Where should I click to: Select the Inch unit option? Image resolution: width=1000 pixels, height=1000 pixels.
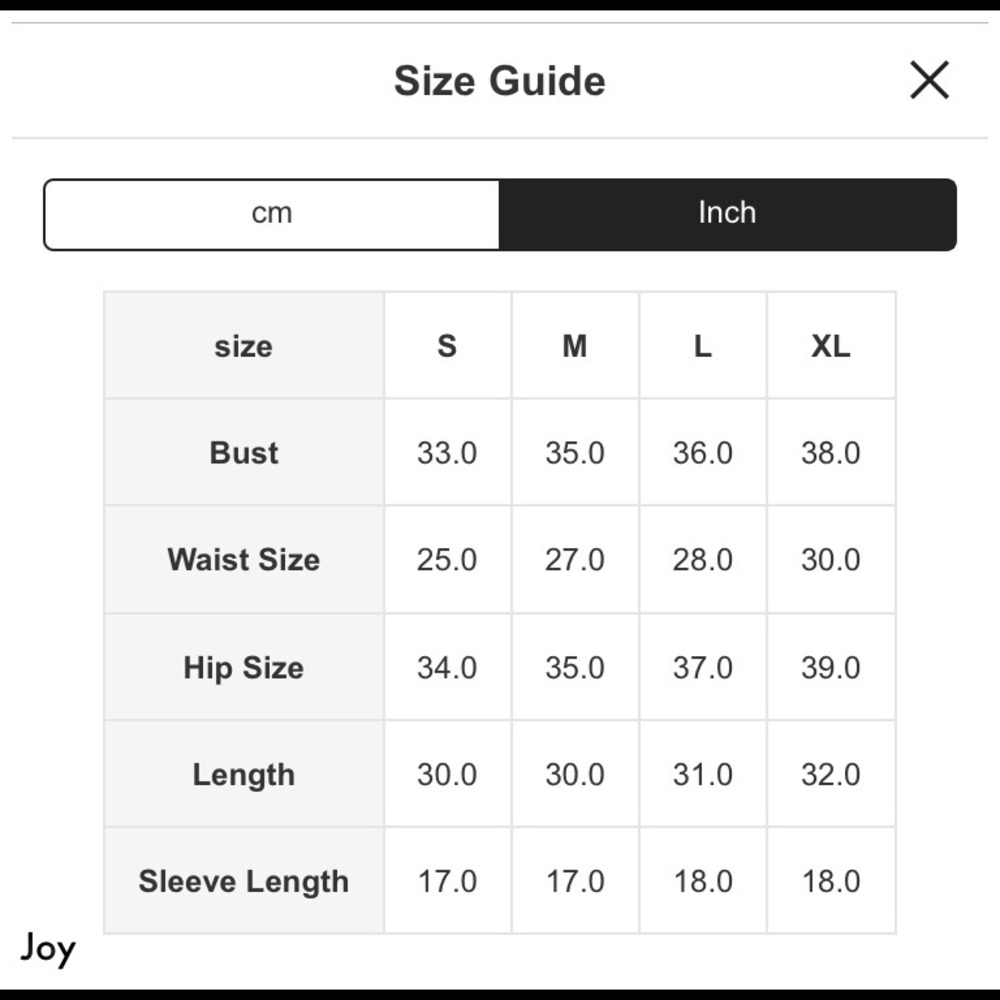(728, 214)
